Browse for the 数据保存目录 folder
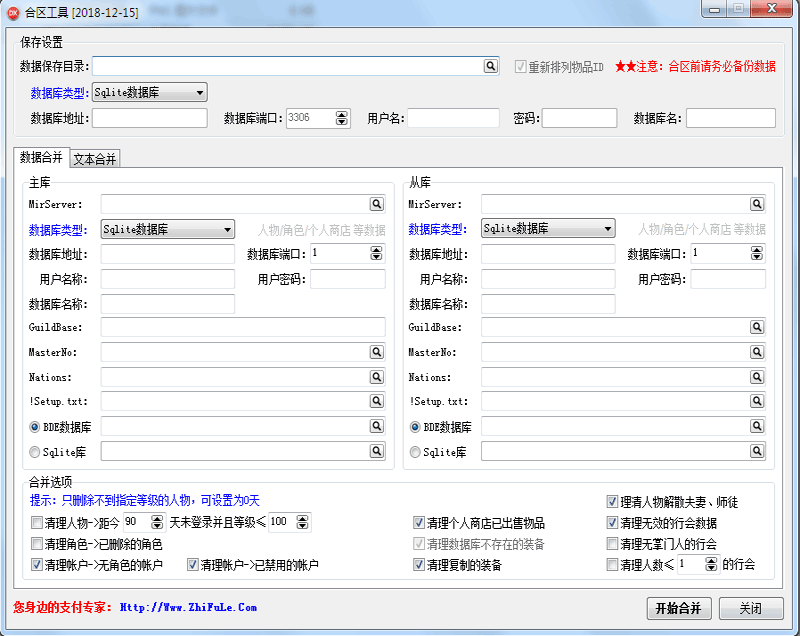Viewport: 800px width, 636px height. (x=490, y=66)
